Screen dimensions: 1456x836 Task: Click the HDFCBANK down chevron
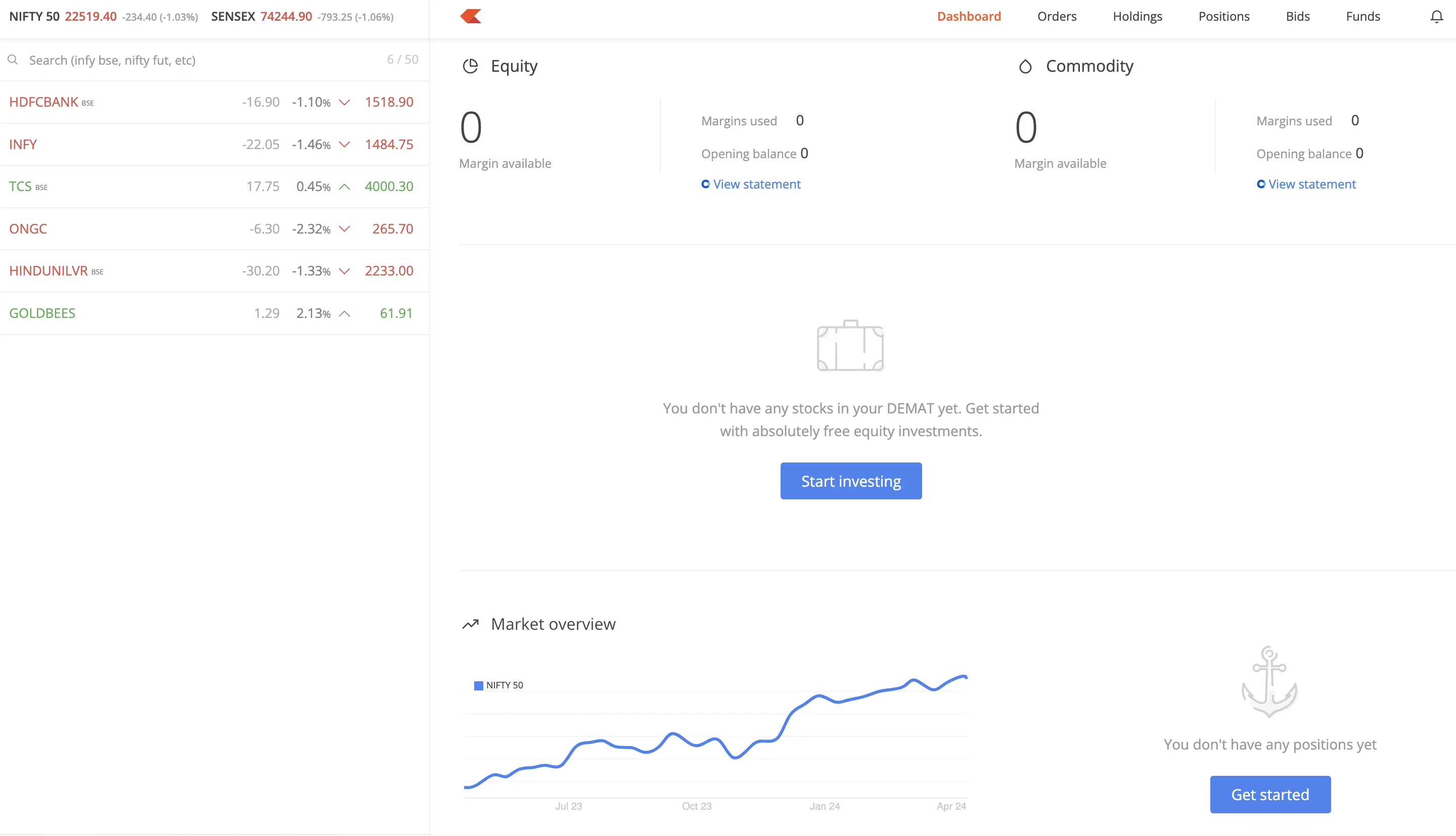344,102
